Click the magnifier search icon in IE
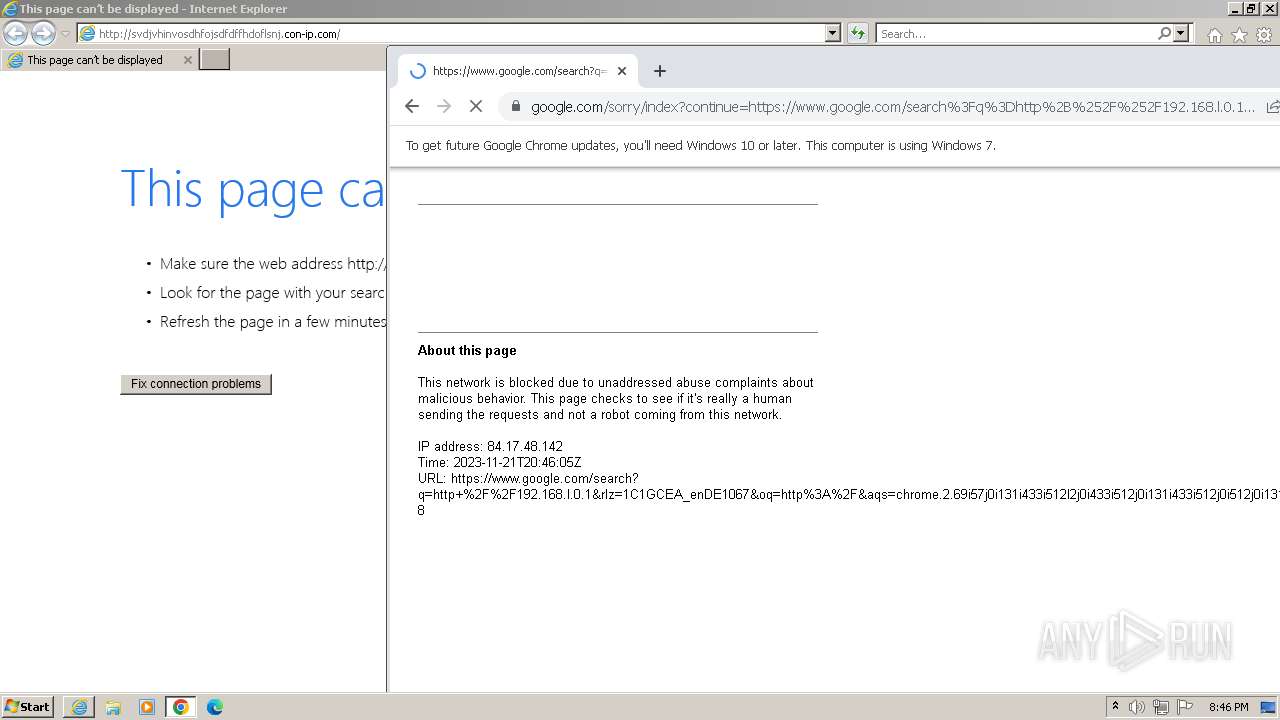The image size is (1280, 720). [1164, 33]
